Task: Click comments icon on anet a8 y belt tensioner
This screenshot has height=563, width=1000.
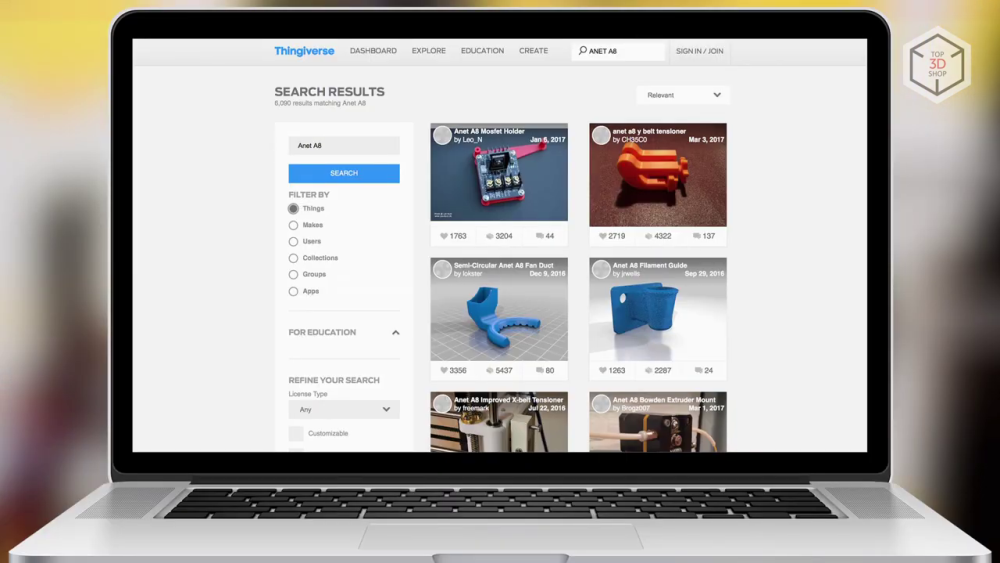Action: [696, 236]
